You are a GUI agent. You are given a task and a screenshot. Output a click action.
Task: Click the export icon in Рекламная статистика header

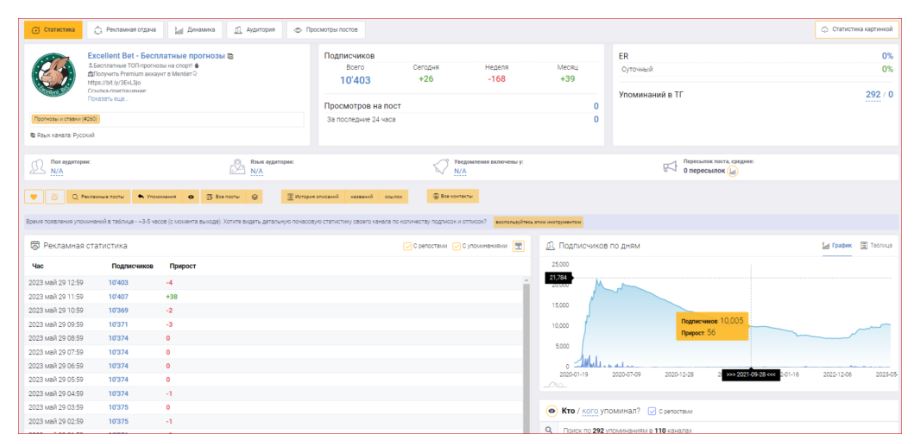[518, 246]
